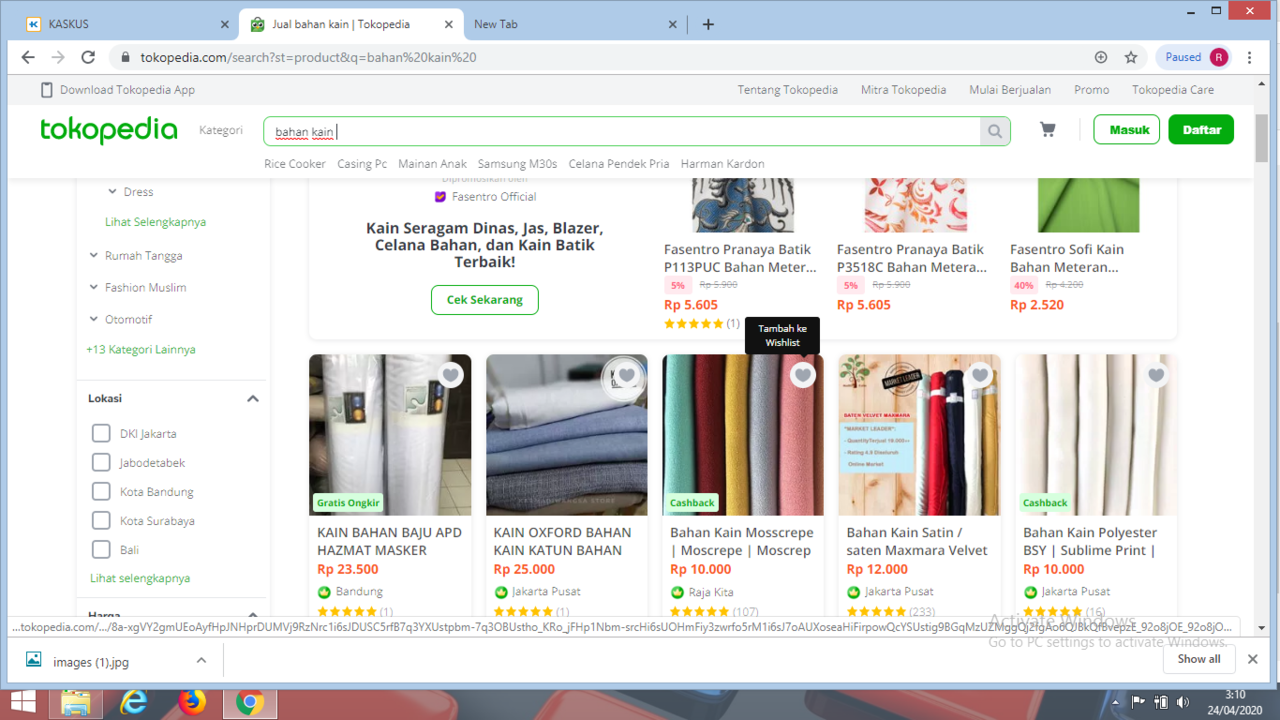Open images (1).jpg download options arrow

pyautogui.click(x=201, y=660)
